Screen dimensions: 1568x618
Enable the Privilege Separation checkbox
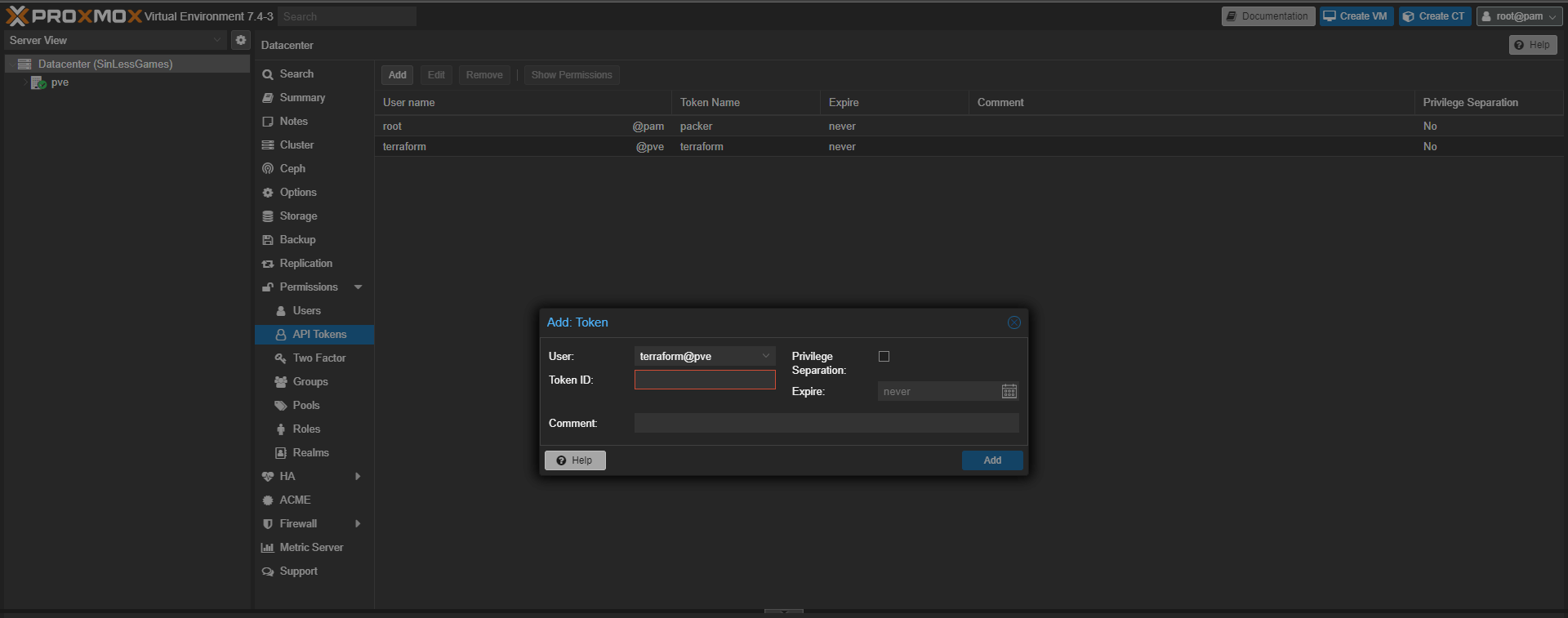coord(884,357)
